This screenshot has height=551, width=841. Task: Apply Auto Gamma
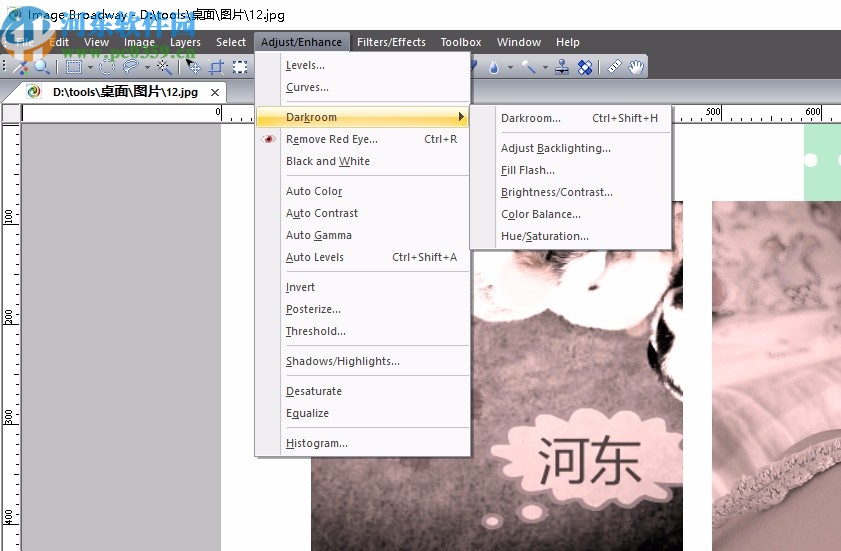(x=363, y=235)
